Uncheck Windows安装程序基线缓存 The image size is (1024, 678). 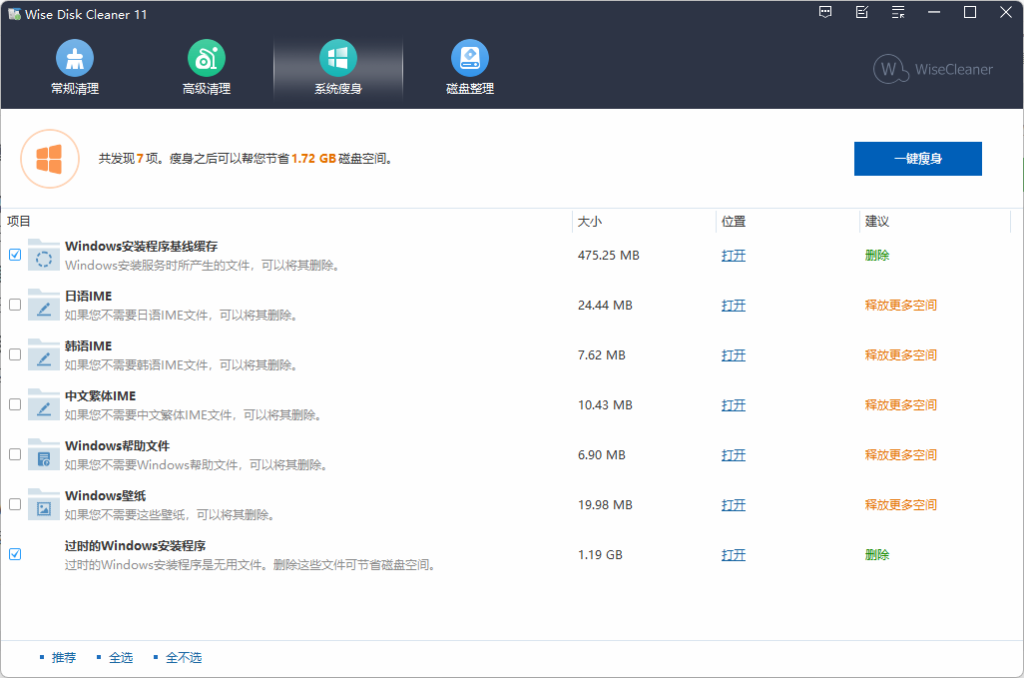point(14,255)
